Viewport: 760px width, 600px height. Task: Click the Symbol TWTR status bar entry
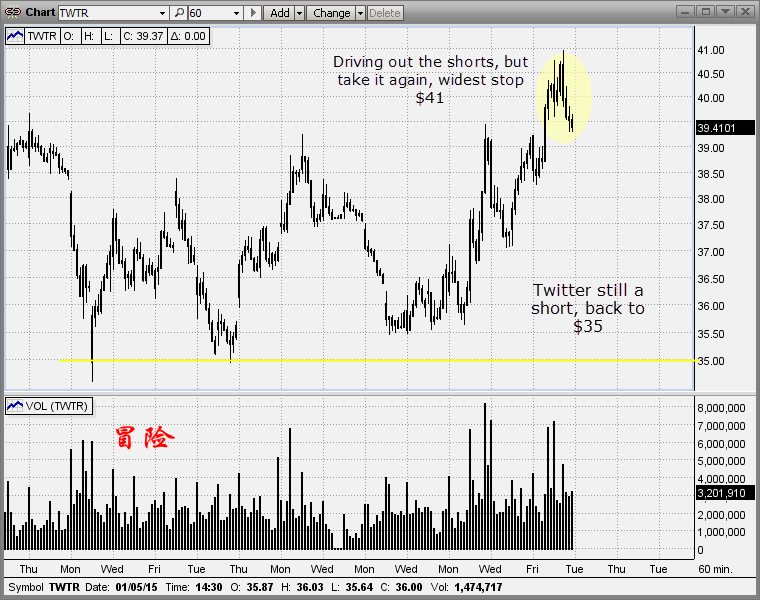tap(44, 587)
